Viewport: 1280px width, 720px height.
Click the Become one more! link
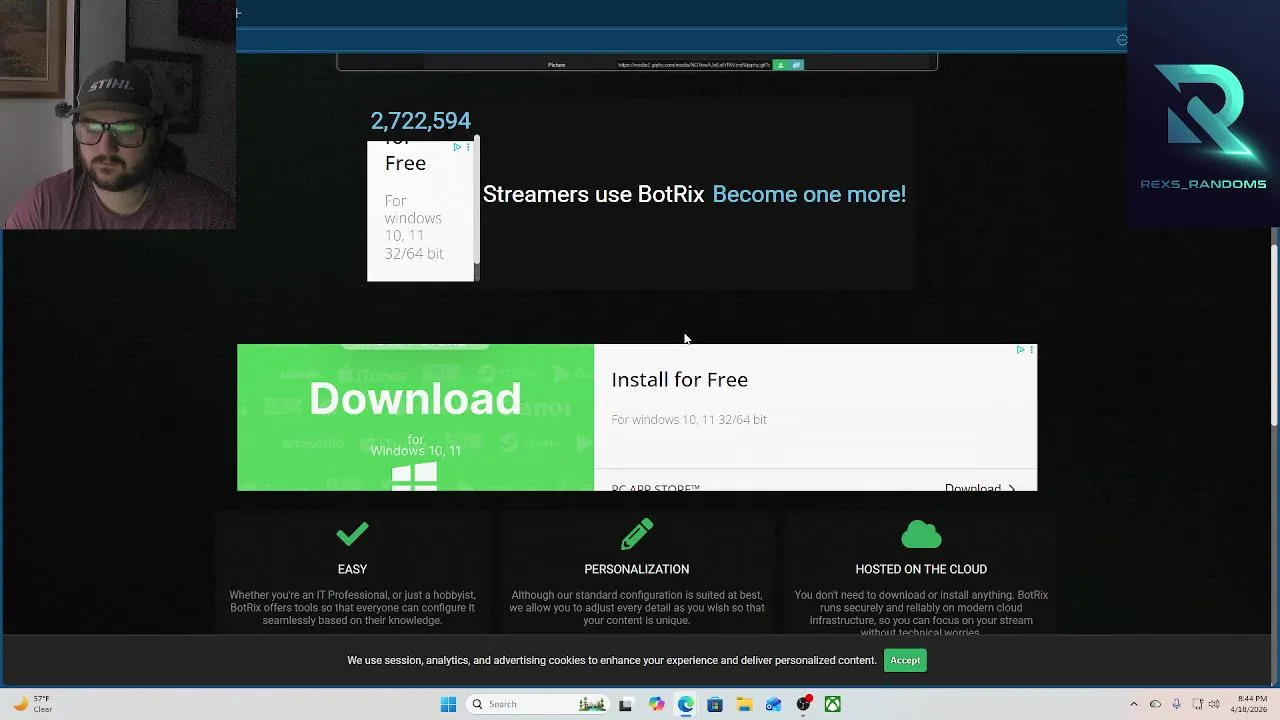[809, 194]
